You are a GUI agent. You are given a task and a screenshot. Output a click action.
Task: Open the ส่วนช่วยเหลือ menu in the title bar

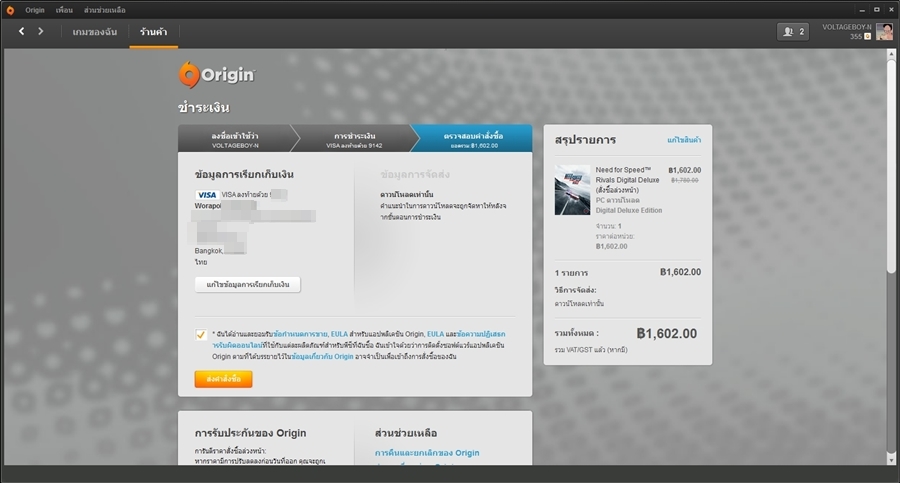click(104, 10)
